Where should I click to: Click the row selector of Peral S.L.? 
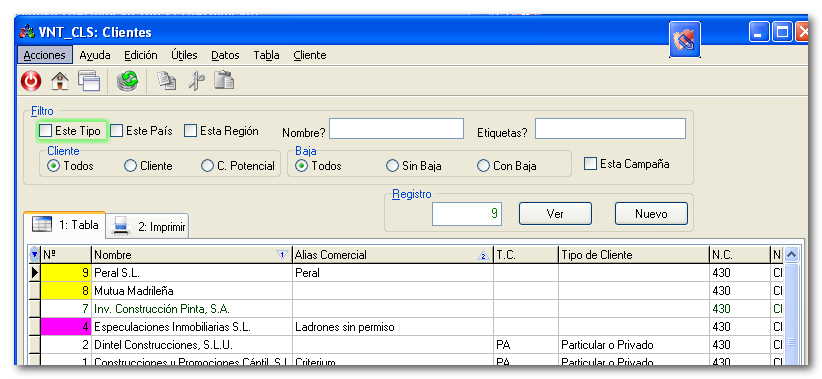[35, 273]
